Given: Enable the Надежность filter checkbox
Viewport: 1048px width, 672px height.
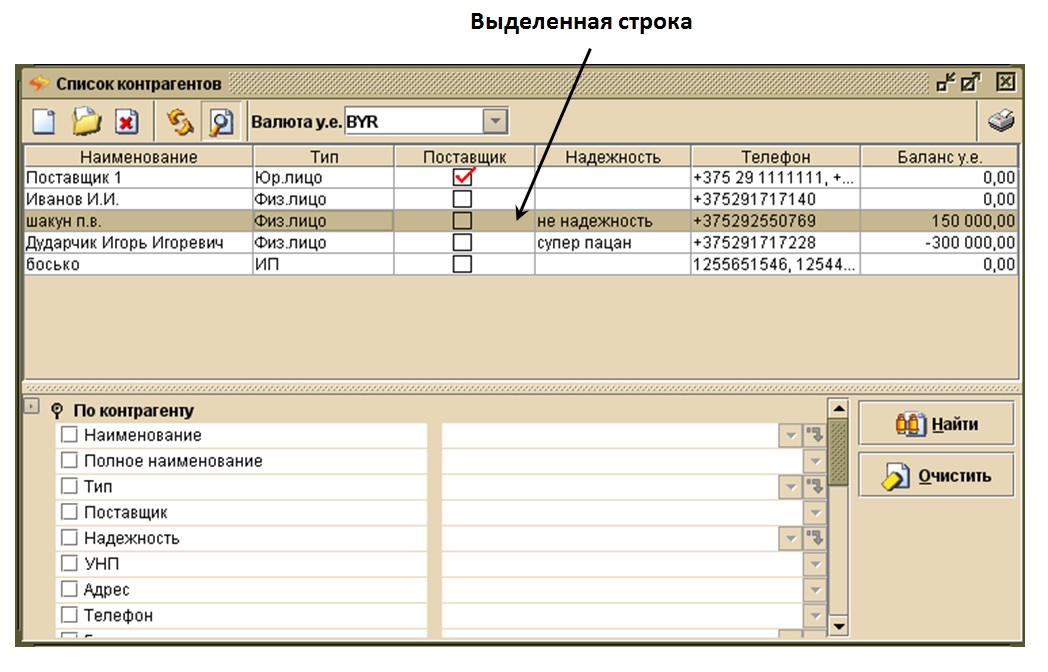Looking at the screenshot, I should [70, 538].
